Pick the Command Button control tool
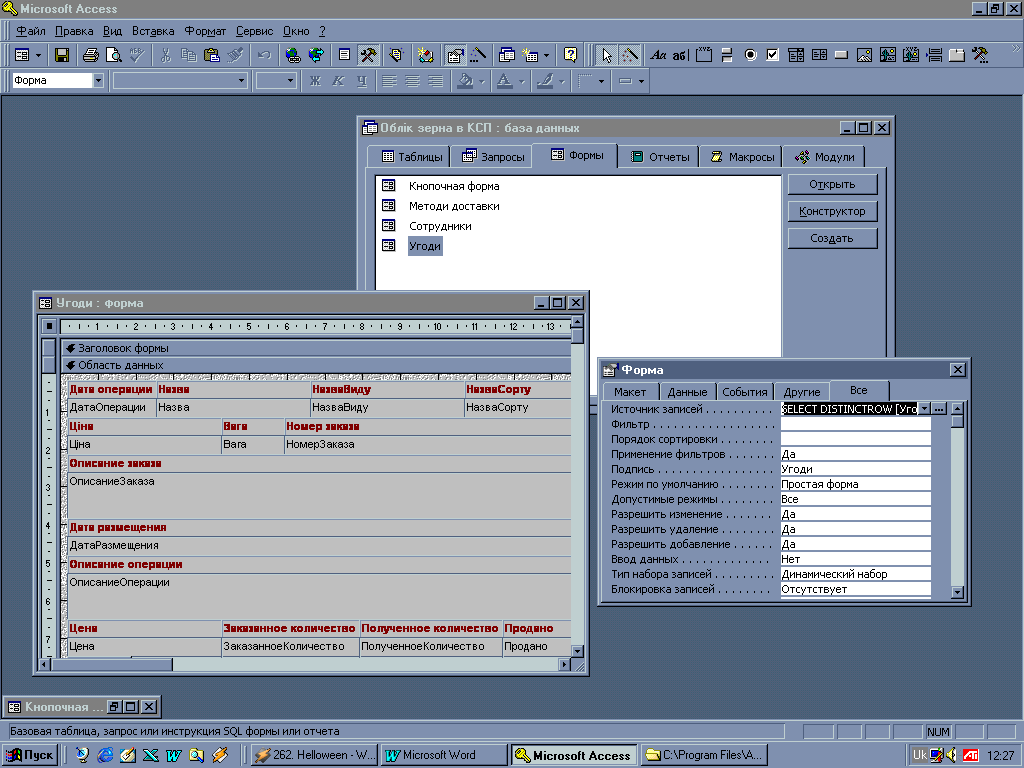The width and height of the screenshot is (1024, 768). point(841,55)
